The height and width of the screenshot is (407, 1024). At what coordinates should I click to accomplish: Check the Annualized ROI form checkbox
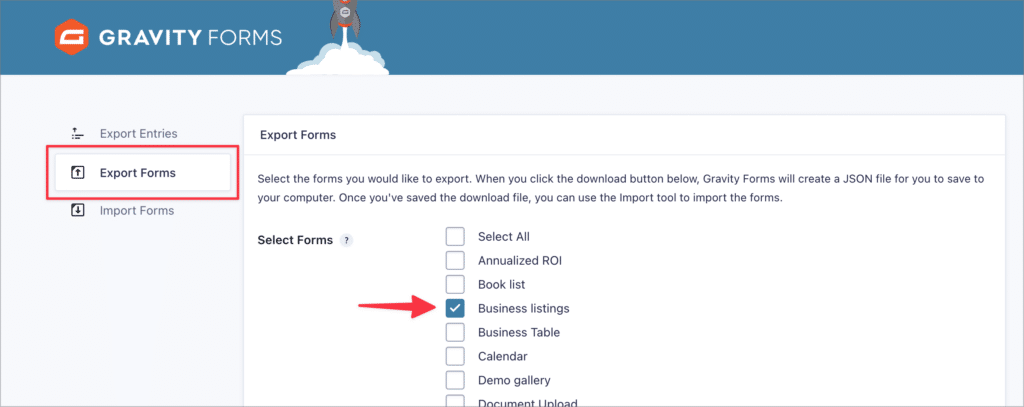[455, 261]
